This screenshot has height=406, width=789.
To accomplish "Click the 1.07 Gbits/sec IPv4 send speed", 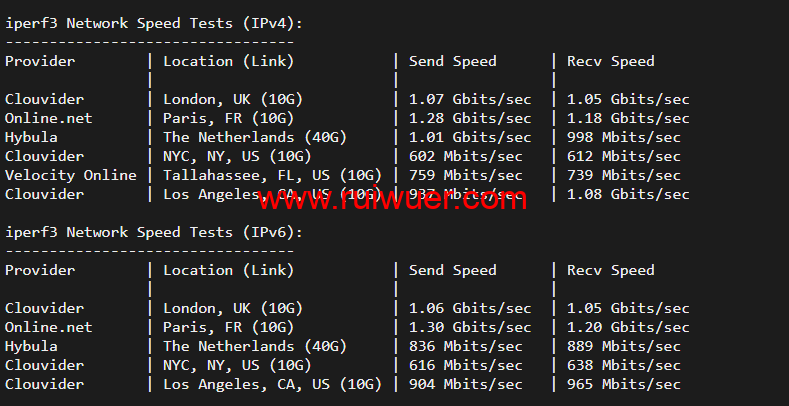I will pyautogui.click(x=470, y=99).
